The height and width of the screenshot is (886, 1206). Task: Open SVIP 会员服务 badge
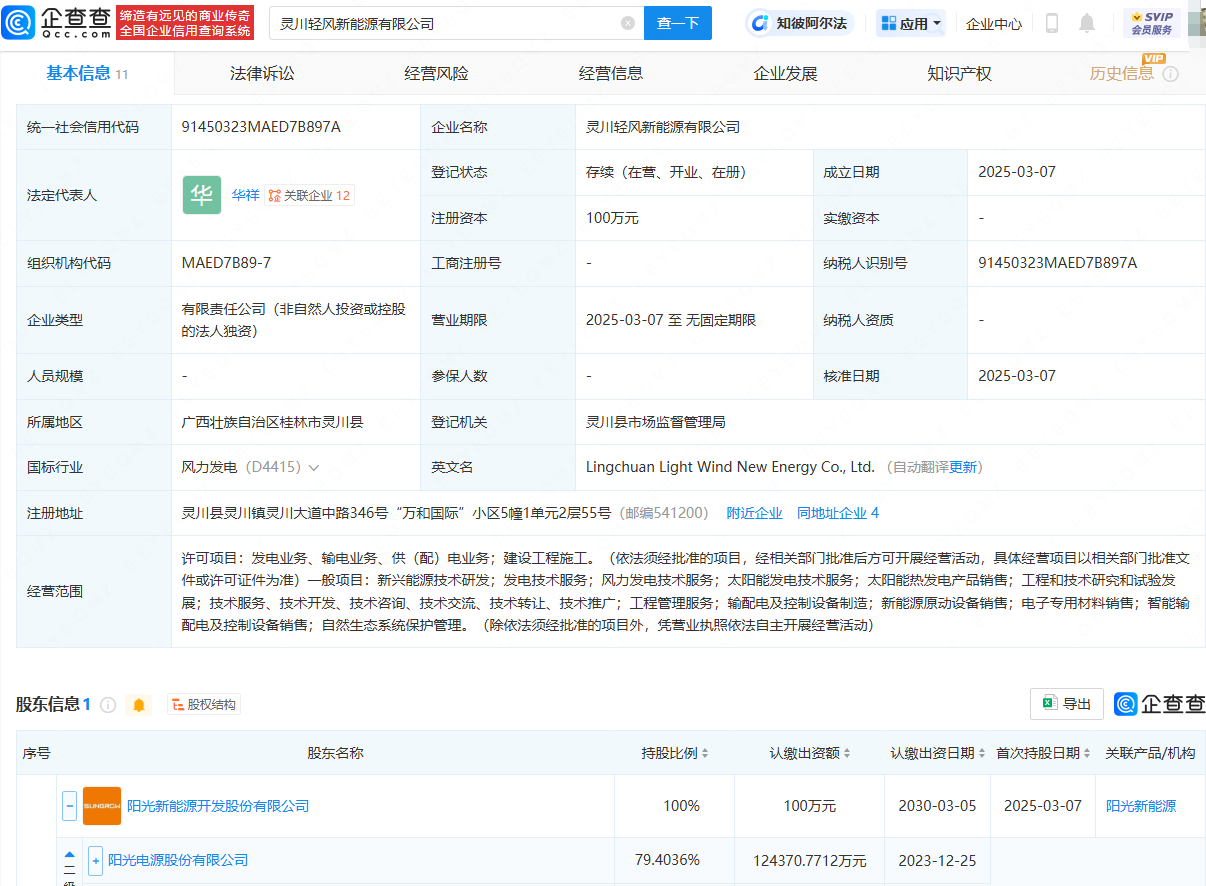[1152, 23]
